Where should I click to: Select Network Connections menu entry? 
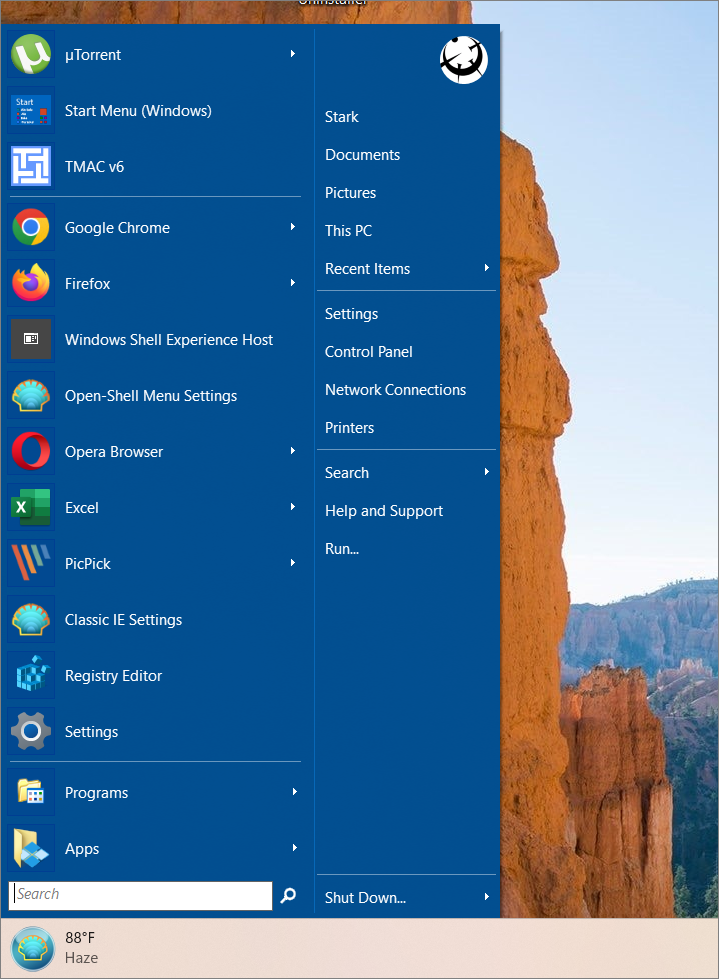pos(395,390)
